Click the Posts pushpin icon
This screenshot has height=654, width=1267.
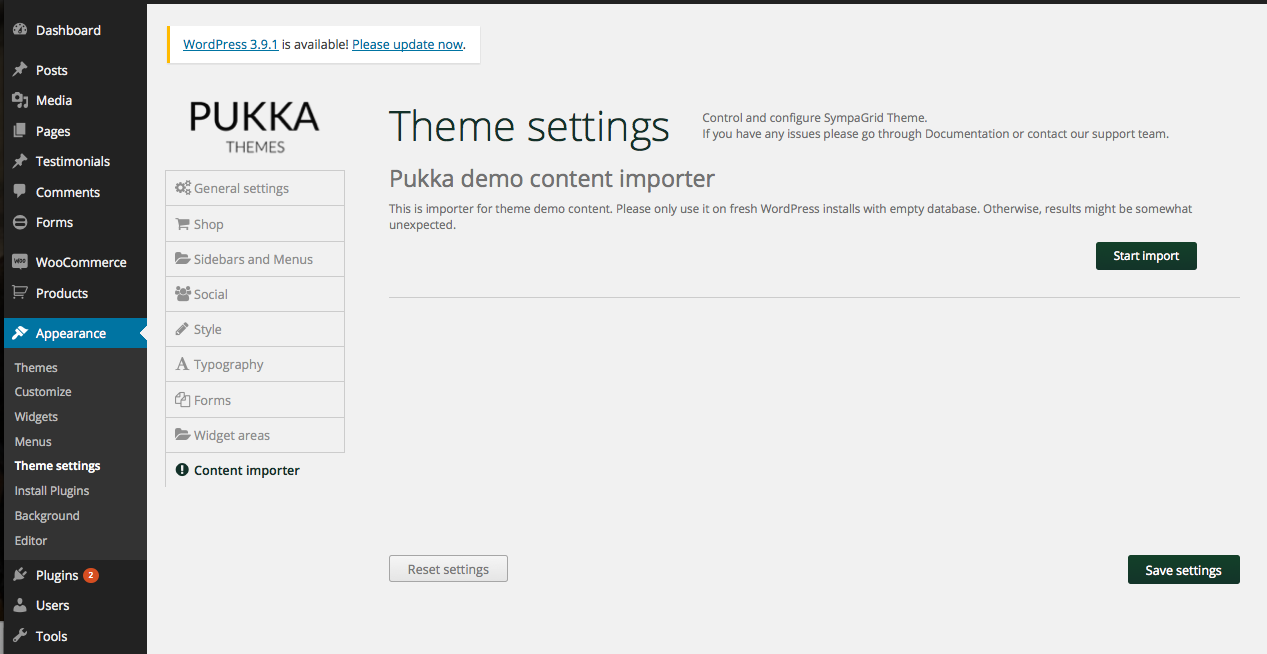point(19,70)
